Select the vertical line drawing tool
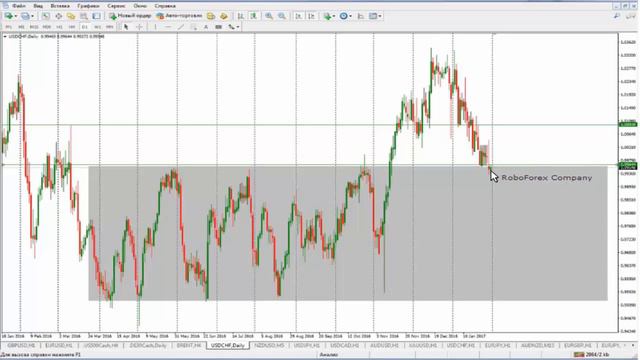 (155, 27)
